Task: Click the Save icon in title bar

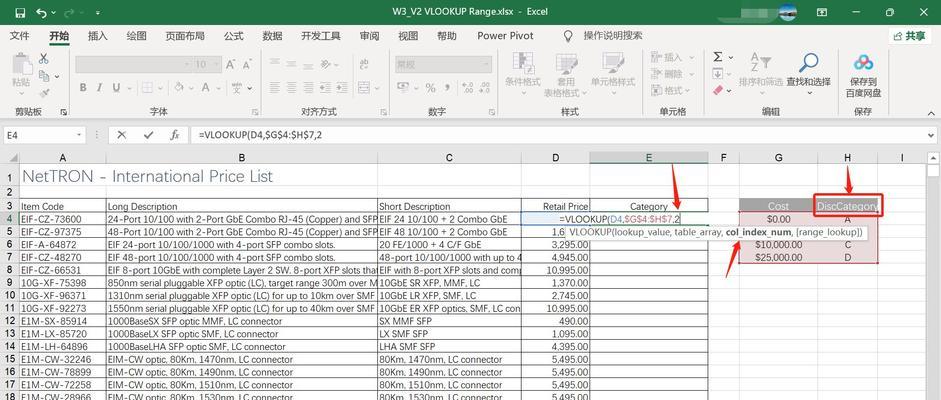Action: (20, 13)
